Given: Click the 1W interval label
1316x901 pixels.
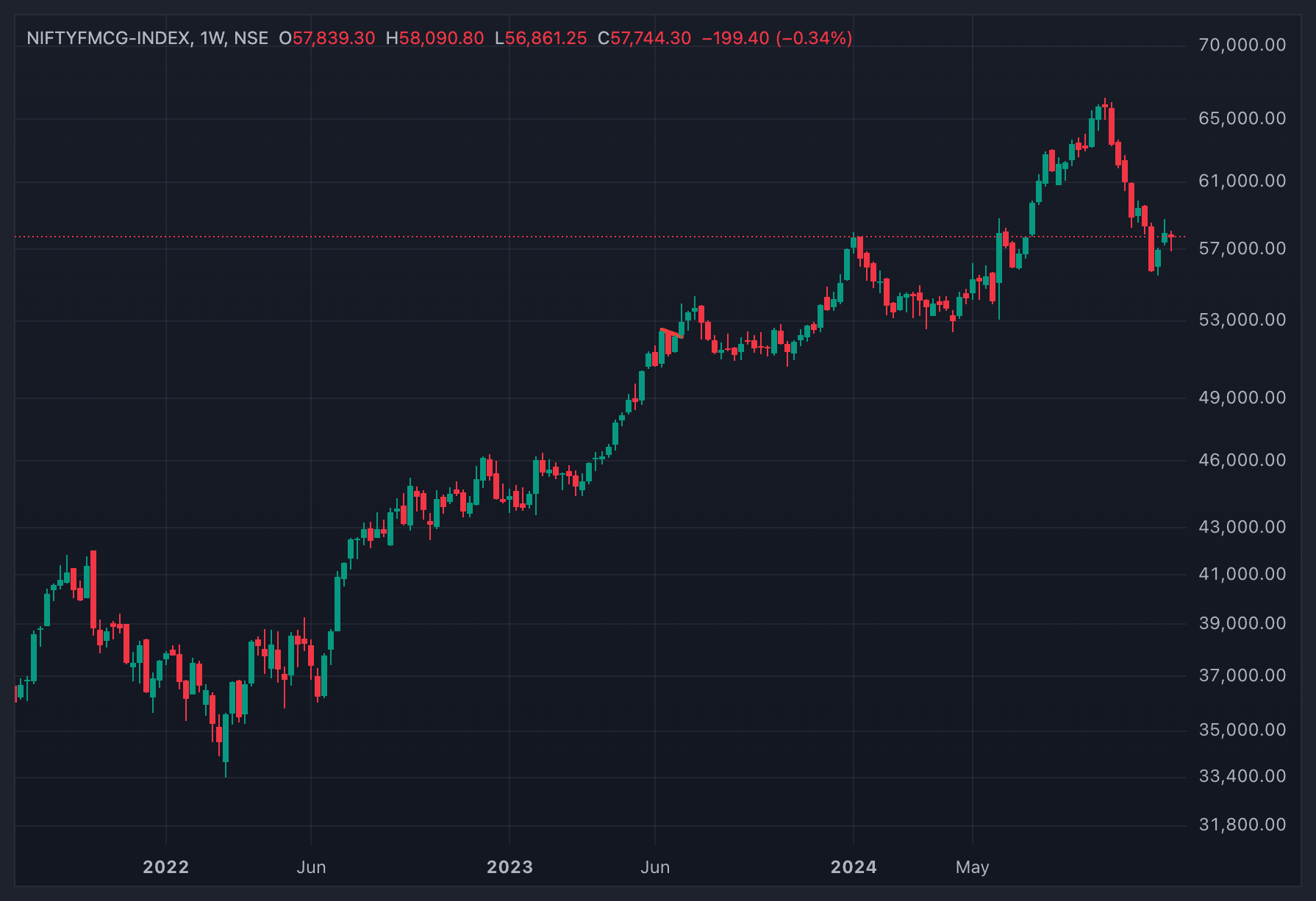Looking at the screenshot, I should click(212, 38).
